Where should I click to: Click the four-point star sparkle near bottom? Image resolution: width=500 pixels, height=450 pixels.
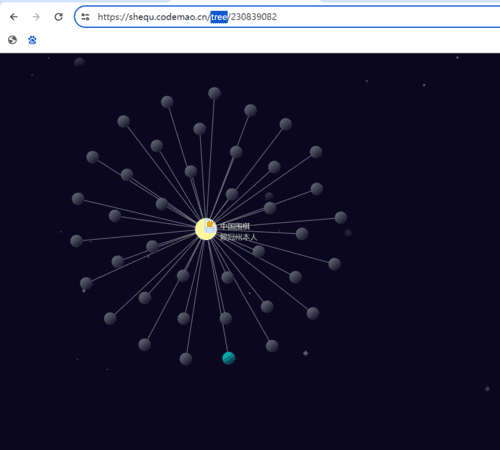point(305,353)
